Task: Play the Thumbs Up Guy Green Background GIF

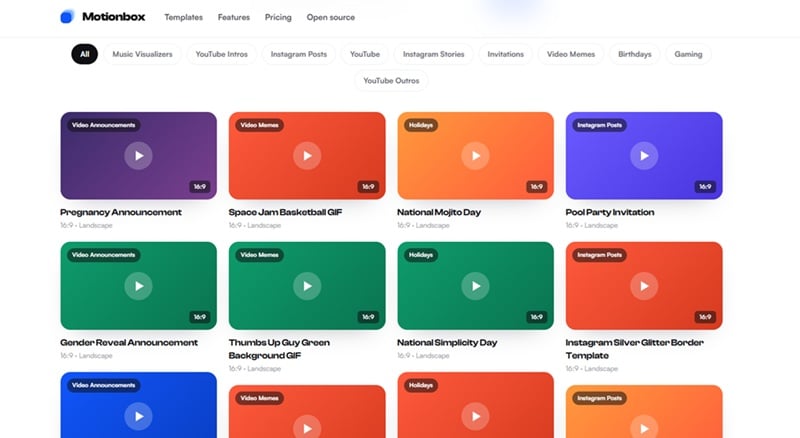Action: click(x=307, y=286)
